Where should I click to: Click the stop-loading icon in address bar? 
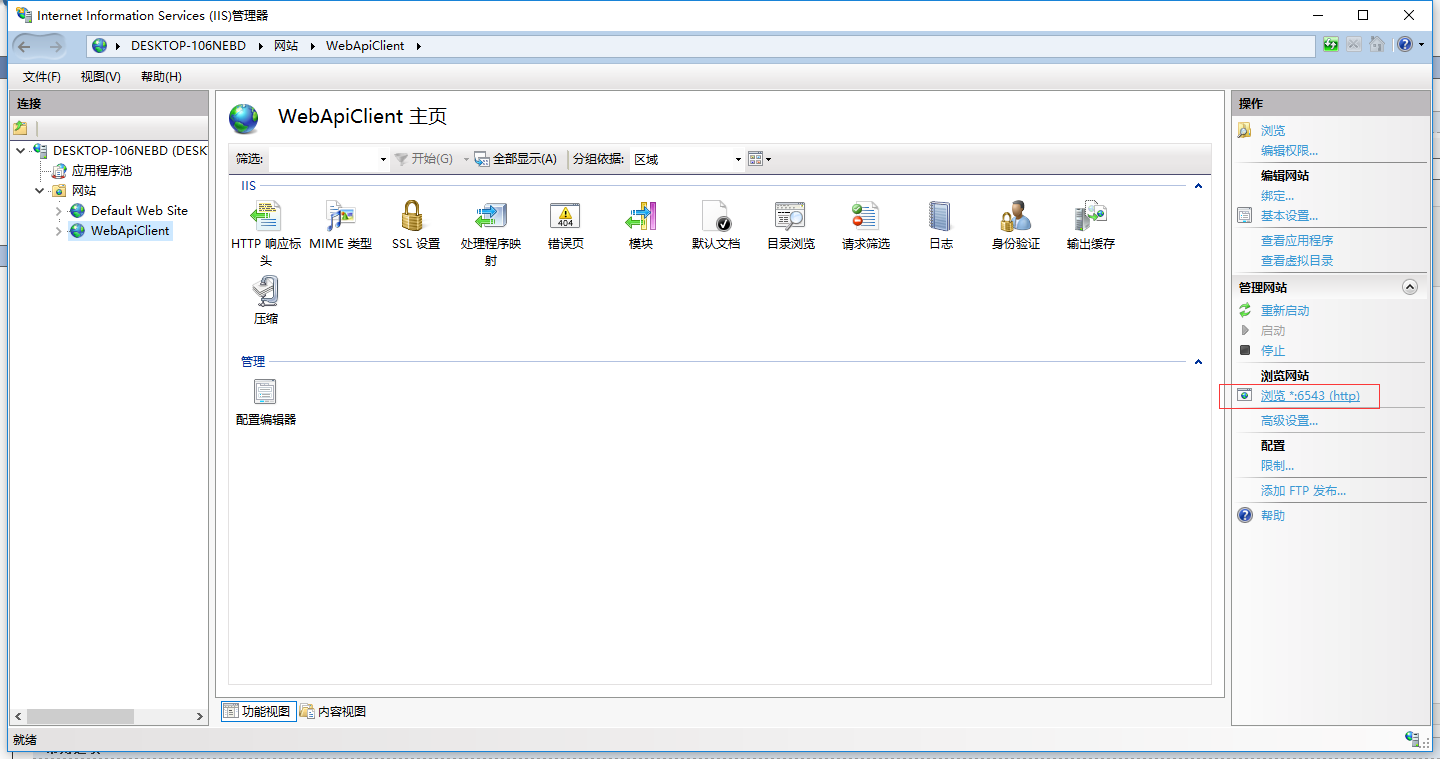[x=1353, y=45]
